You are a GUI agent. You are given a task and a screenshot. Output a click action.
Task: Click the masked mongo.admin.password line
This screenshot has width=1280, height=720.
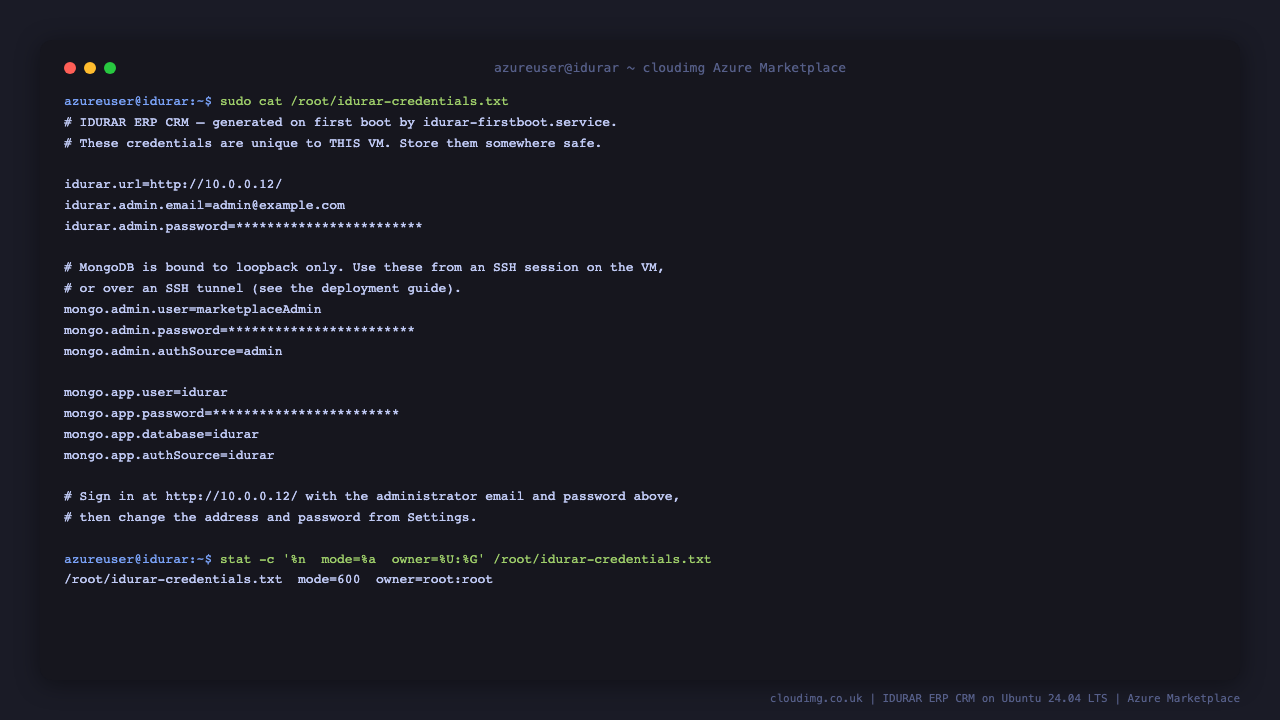point(239,330)
